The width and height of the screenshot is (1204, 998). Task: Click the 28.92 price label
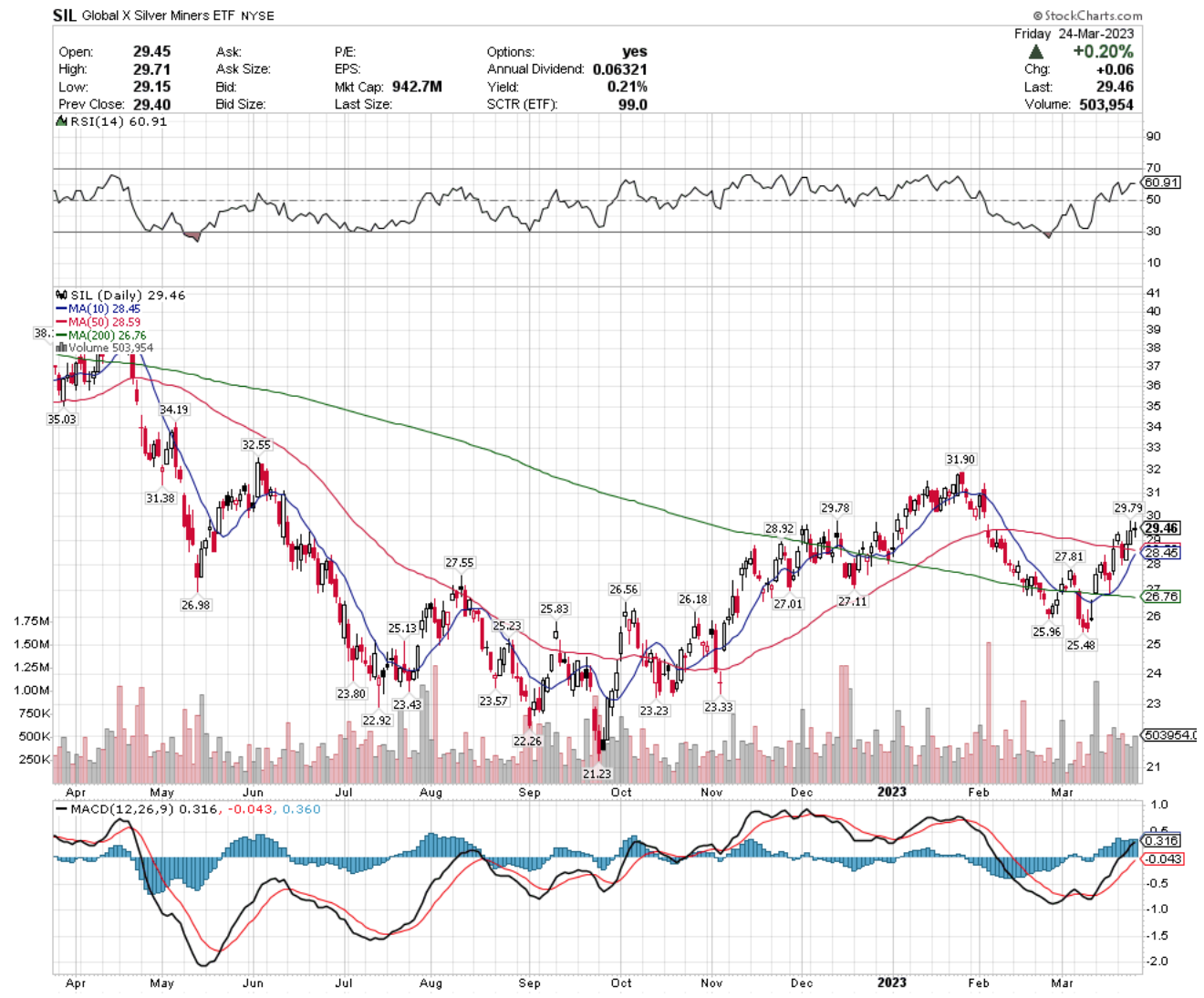coord(779,529)
